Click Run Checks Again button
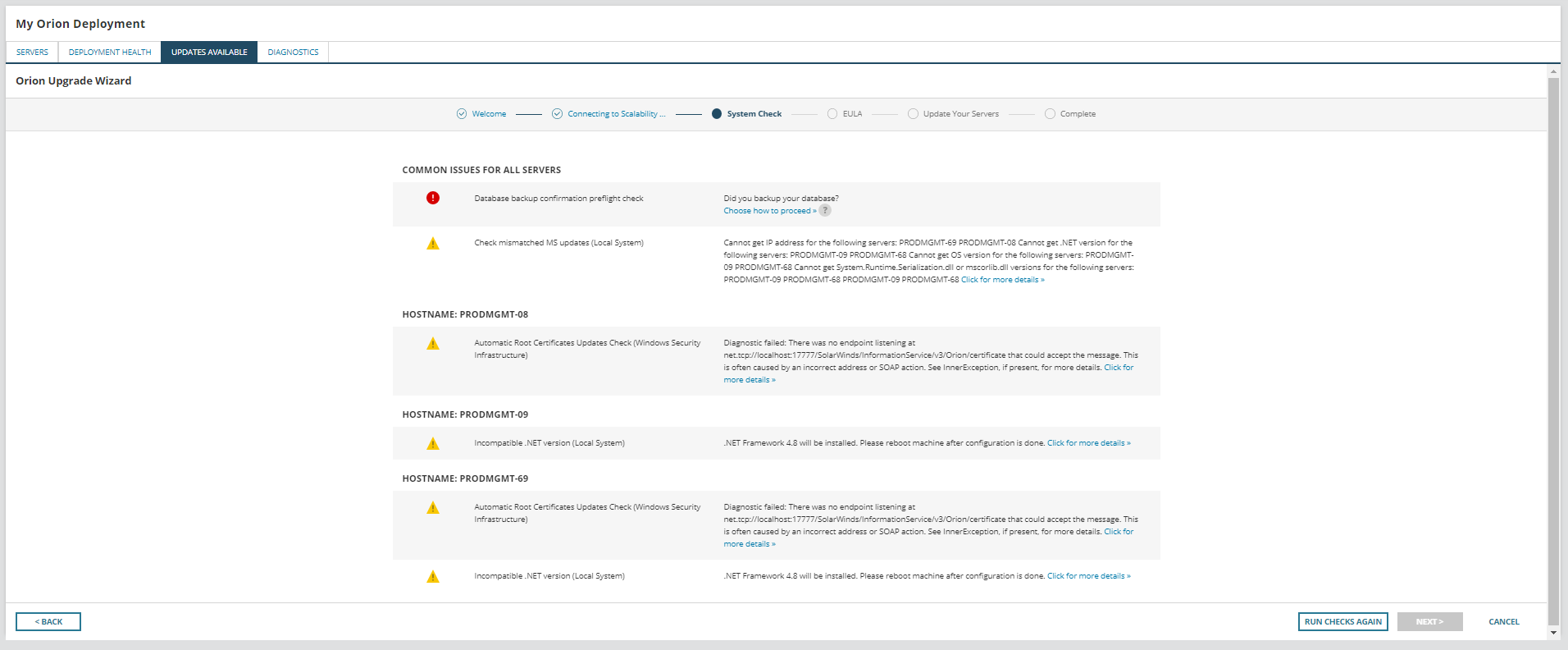 pyautogui.click(x=1342, y=621)
